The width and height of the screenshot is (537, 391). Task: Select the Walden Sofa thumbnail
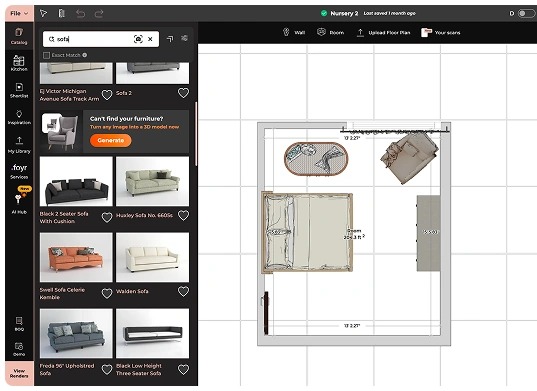point(152,257)
